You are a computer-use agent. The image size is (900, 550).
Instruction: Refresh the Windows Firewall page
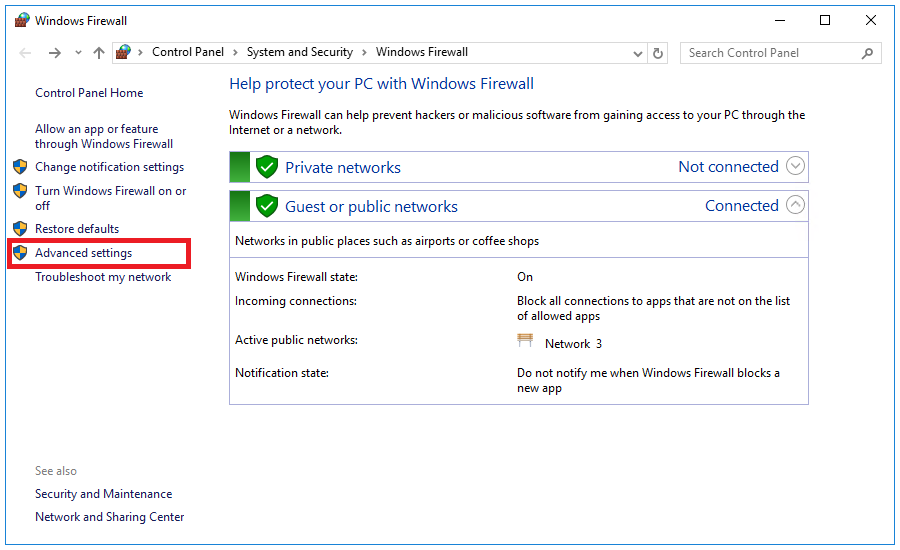(658, 53)
